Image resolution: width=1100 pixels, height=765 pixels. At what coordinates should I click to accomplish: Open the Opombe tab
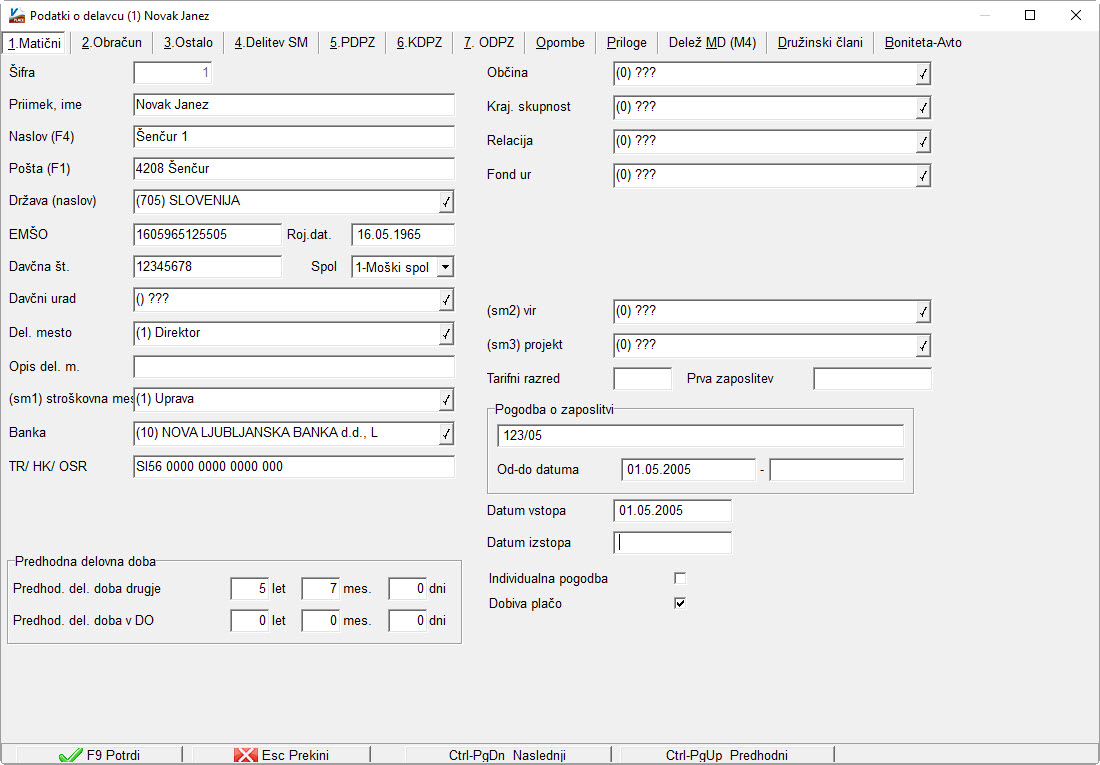coord(560,43)
